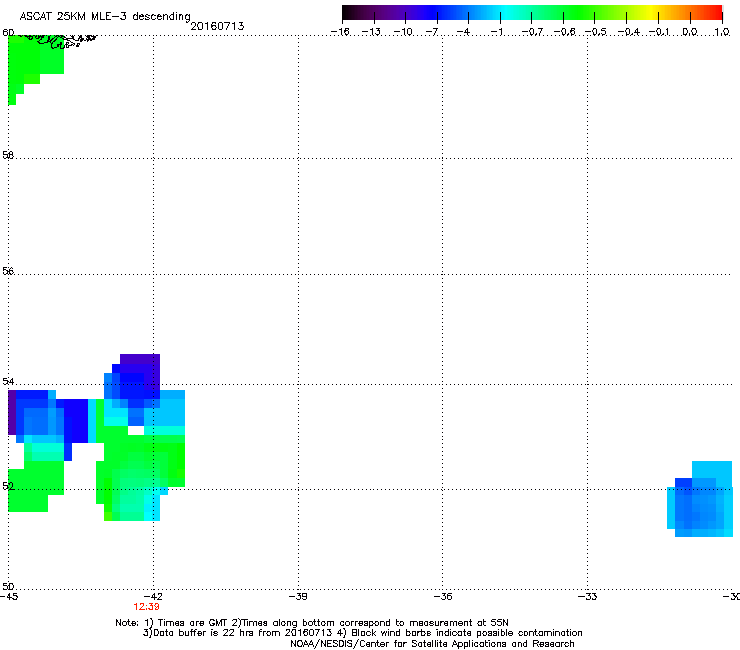
Task: Click the 'Data buffer is 22 hrs' note line
Action: point(362,633)
